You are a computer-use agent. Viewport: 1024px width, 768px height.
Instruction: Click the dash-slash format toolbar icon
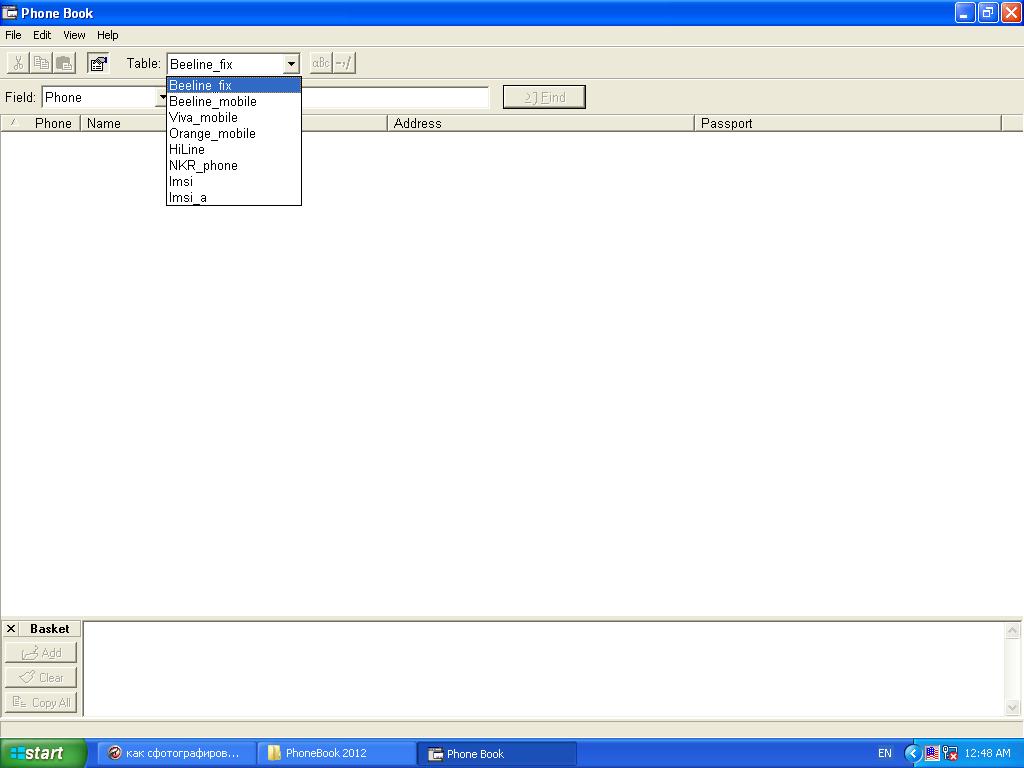pyautogui.click(x=344, y=63)
